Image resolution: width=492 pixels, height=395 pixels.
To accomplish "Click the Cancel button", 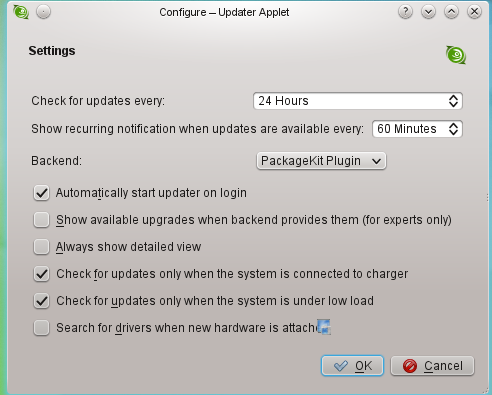I will pos(432,366).
